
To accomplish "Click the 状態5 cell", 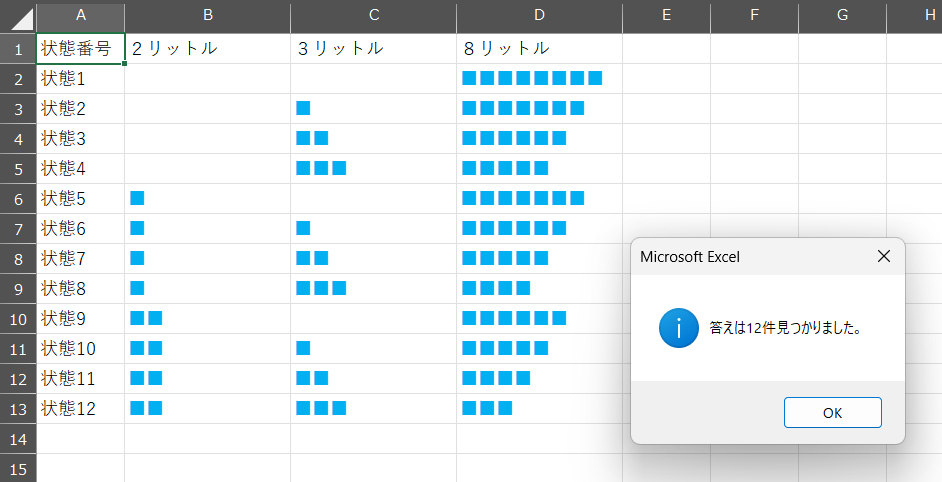I will click(81, 199).
